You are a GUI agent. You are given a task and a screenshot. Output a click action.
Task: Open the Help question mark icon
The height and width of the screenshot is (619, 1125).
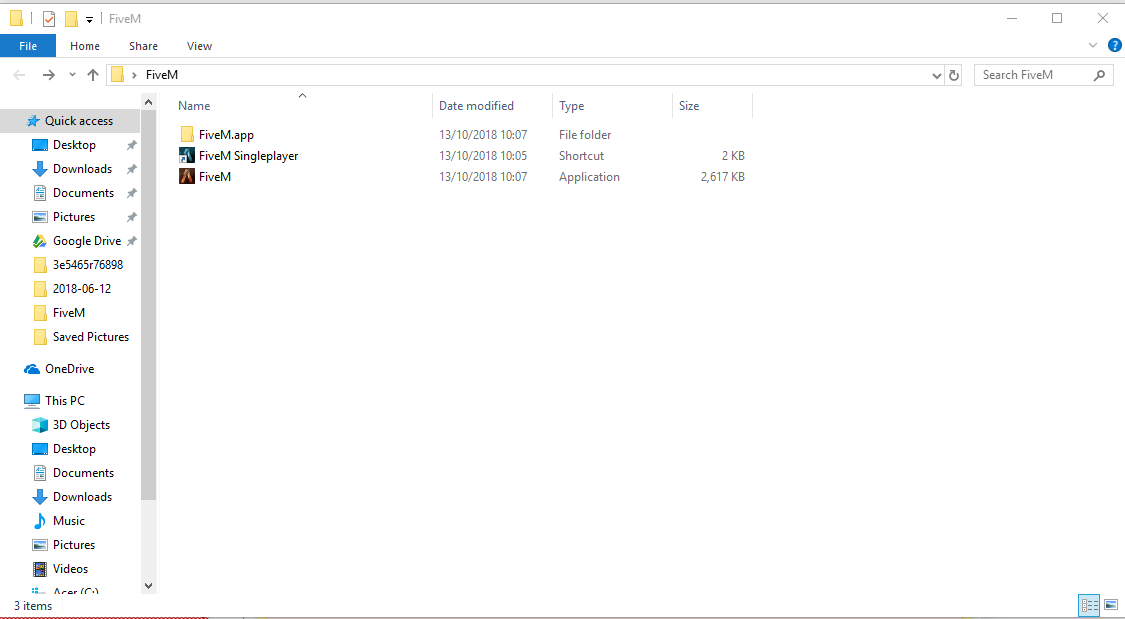[1115, 45]
